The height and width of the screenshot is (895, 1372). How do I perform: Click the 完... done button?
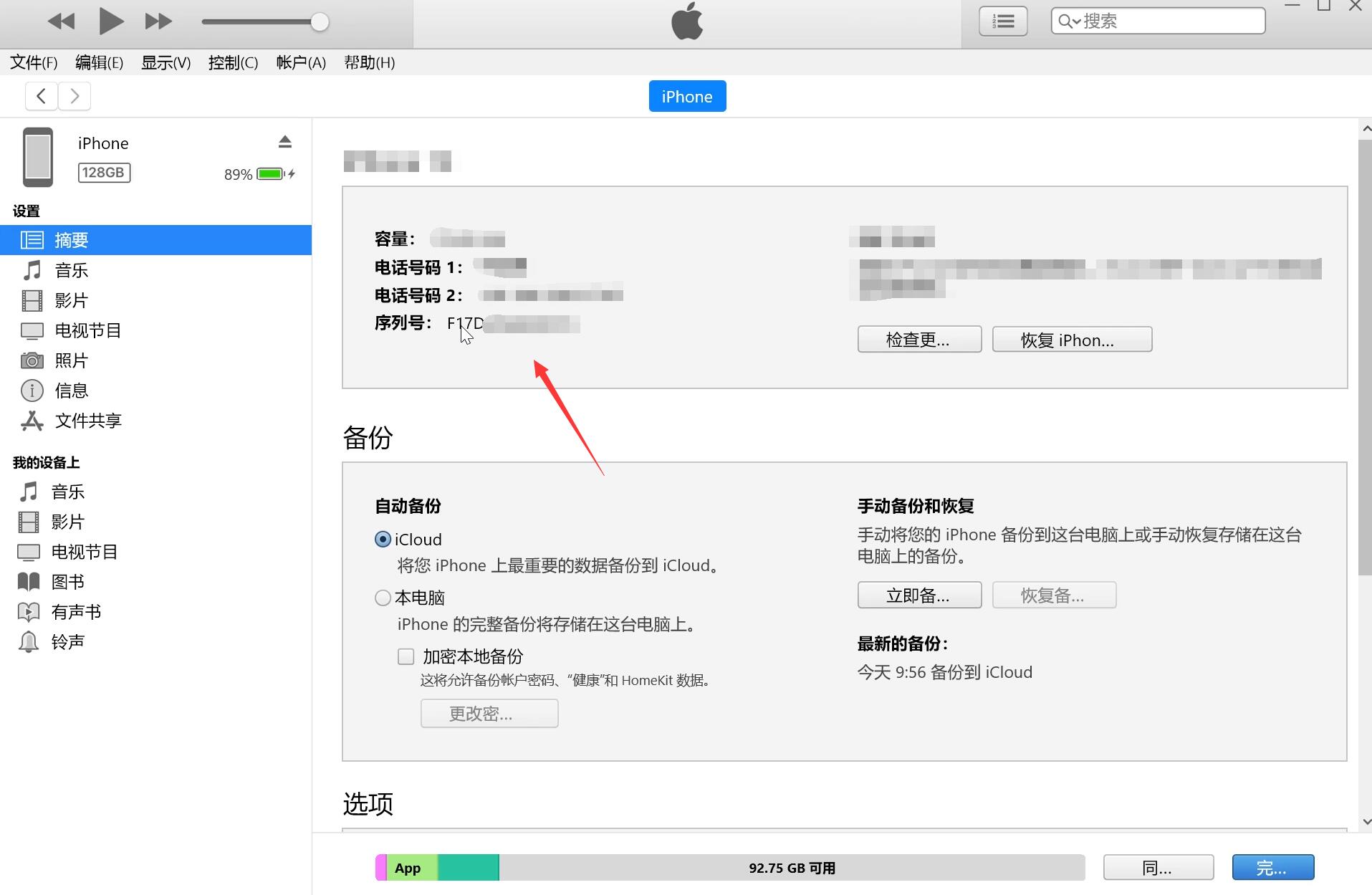pos(1273,868)
